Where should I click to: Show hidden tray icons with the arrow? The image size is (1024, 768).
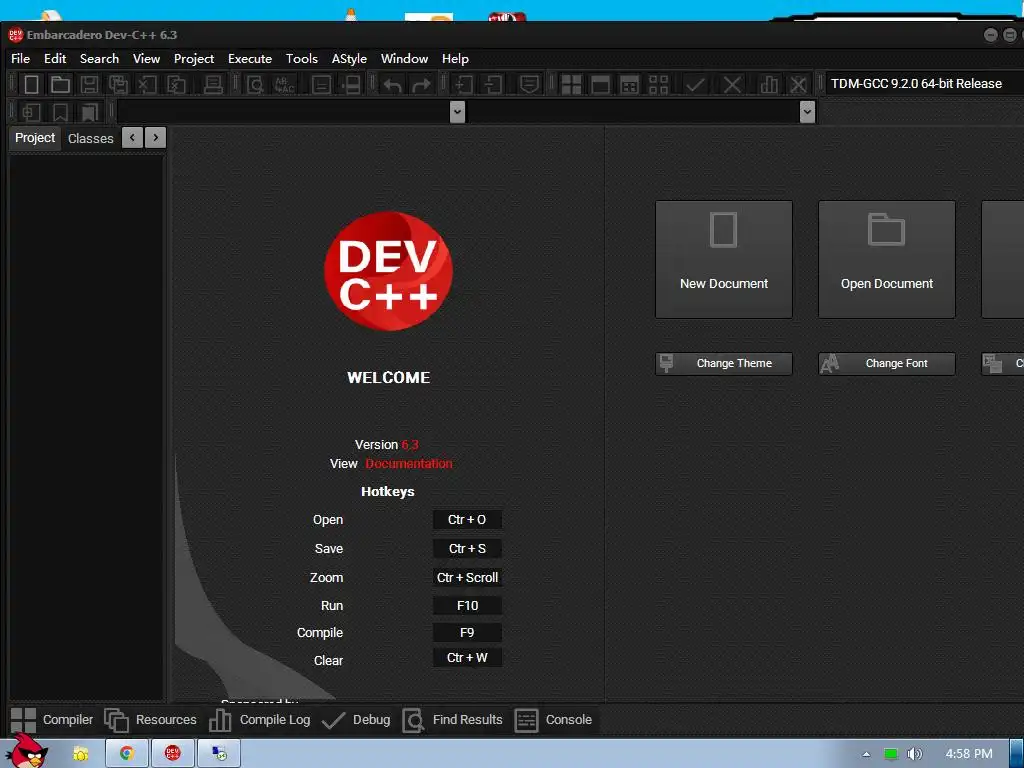pyautogui.click(x=866, y=754)
